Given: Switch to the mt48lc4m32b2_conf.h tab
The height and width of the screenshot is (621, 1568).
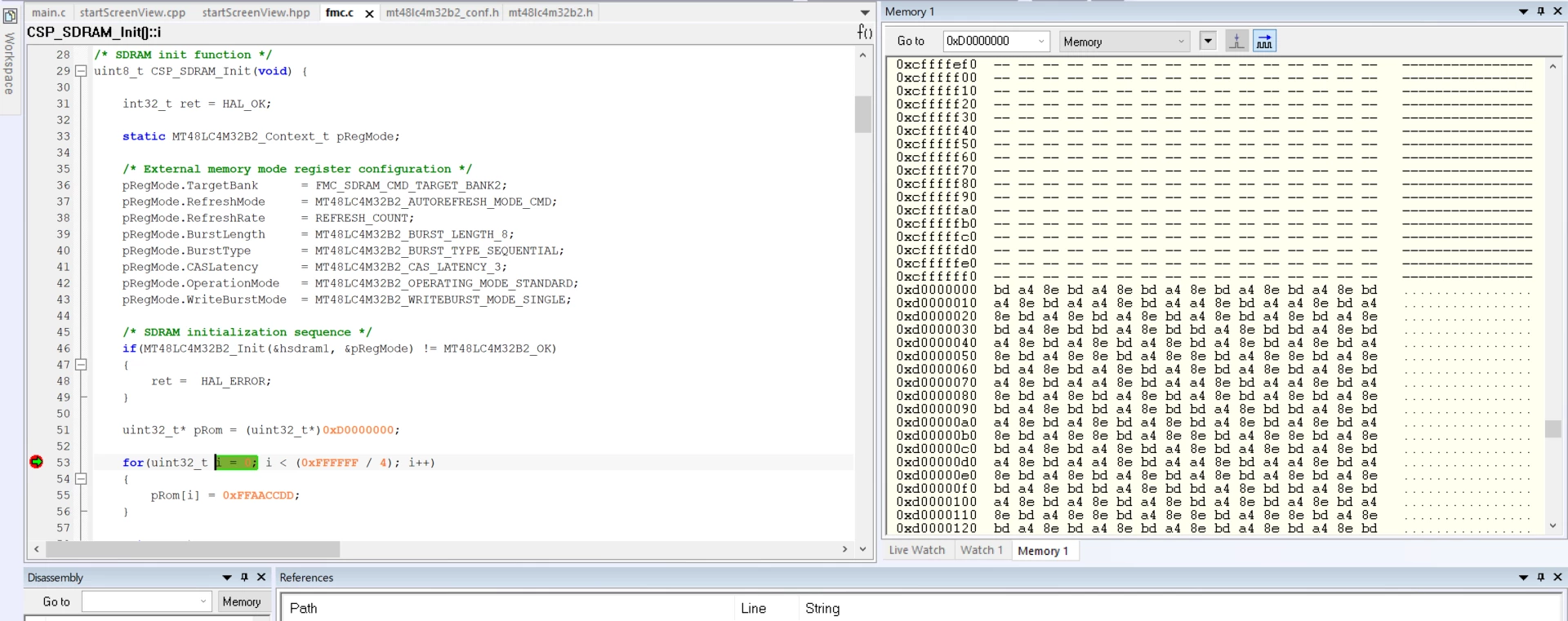Looking at the screenshot, I should tap(442, 12).
